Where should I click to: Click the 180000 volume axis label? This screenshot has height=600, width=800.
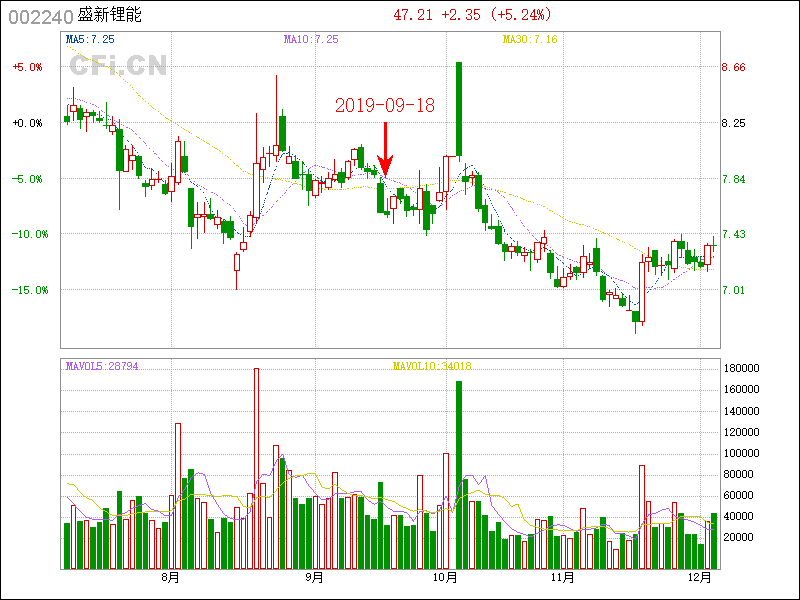tap(744, 369)
